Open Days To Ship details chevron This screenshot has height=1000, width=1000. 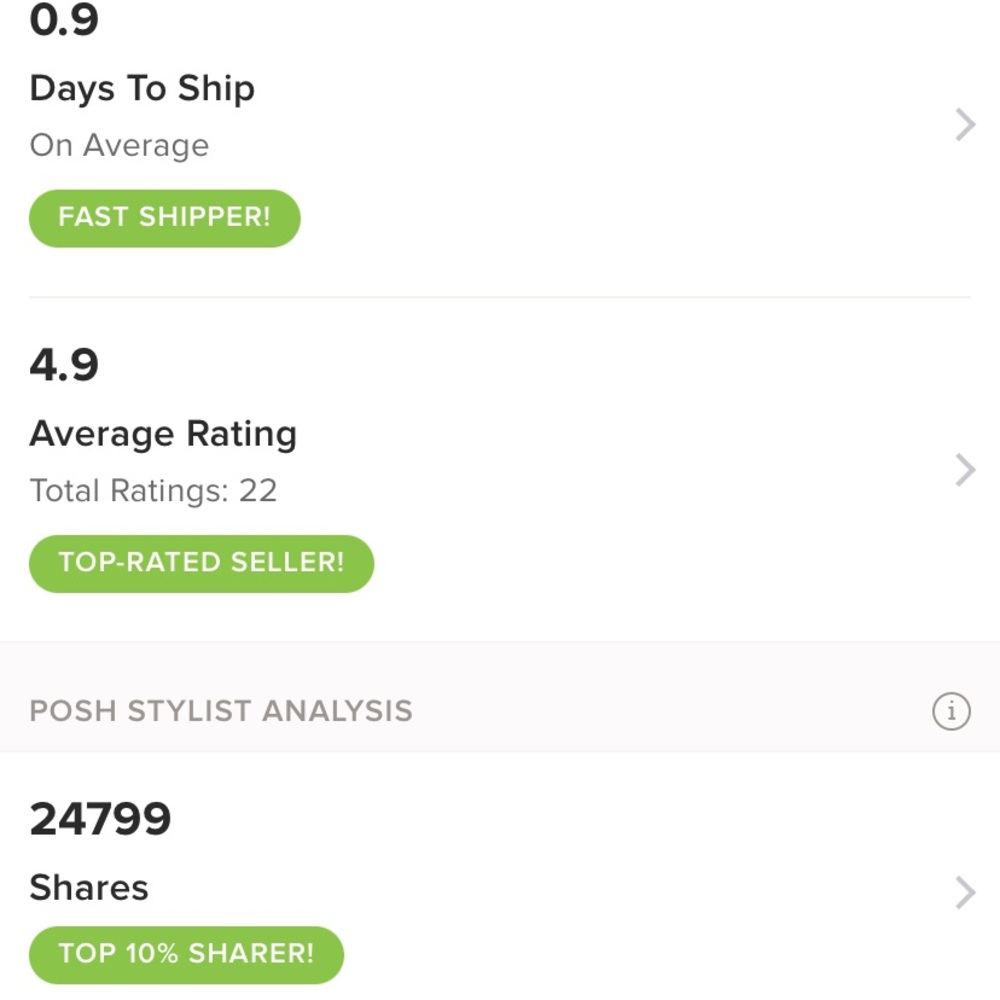pos(964,125)
